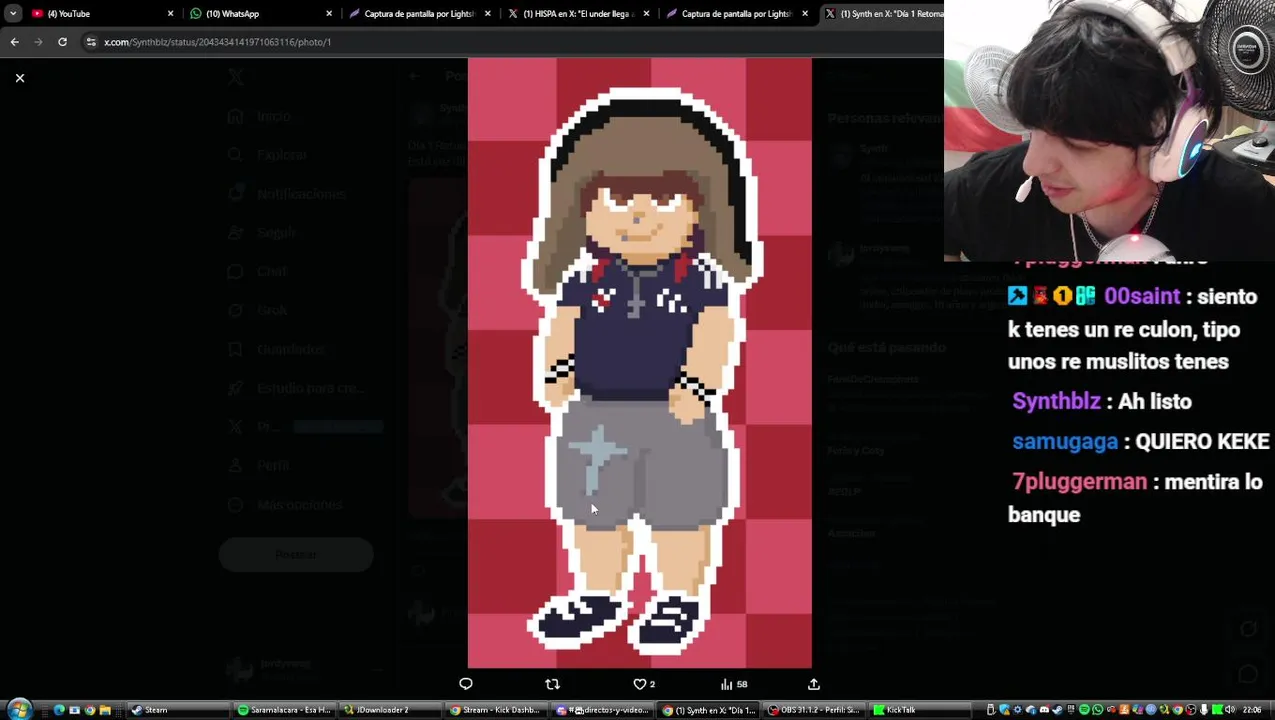The image size is (1275, 720).
Task: Click the browser back arrow
Action: (14, 42)
